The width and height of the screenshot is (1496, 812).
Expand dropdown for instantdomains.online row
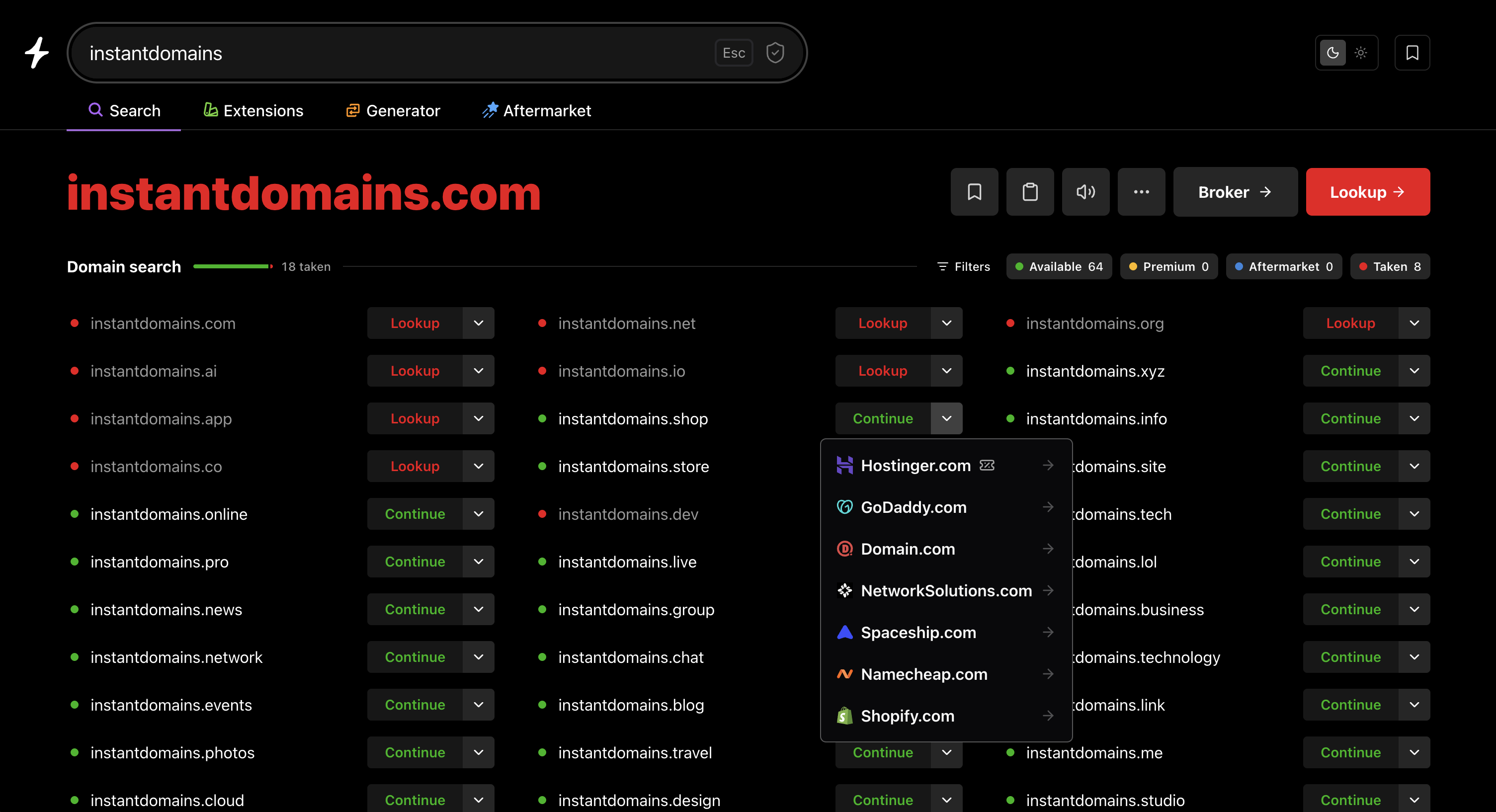479,514
